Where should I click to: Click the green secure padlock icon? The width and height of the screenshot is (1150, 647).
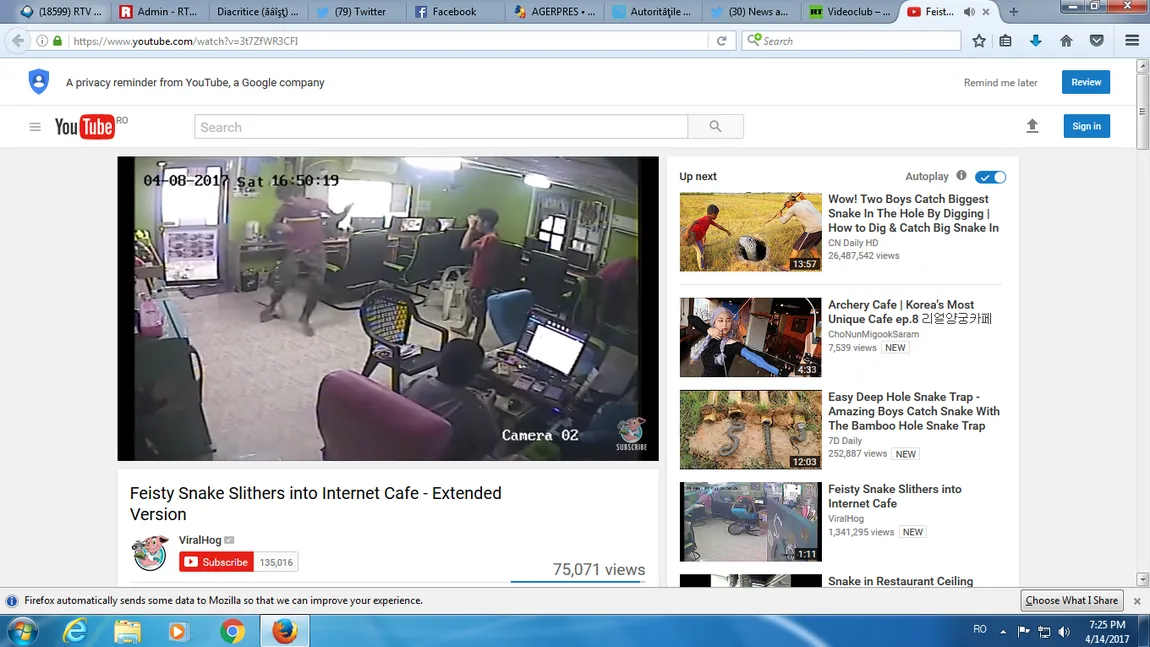[57, 41]
